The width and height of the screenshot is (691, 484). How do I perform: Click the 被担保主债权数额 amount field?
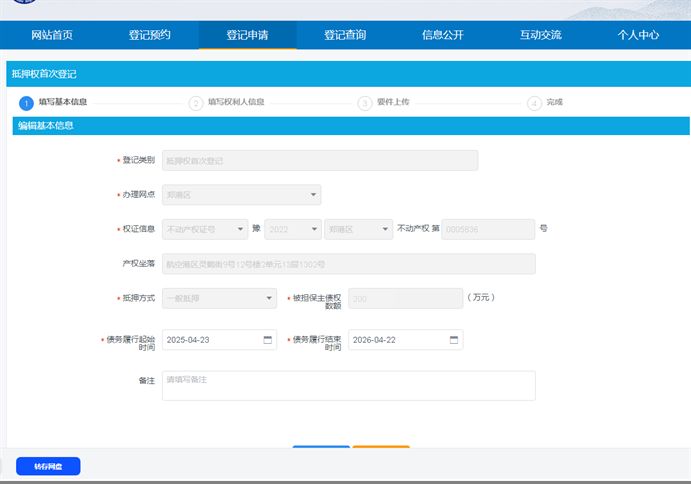click(405, 298)
